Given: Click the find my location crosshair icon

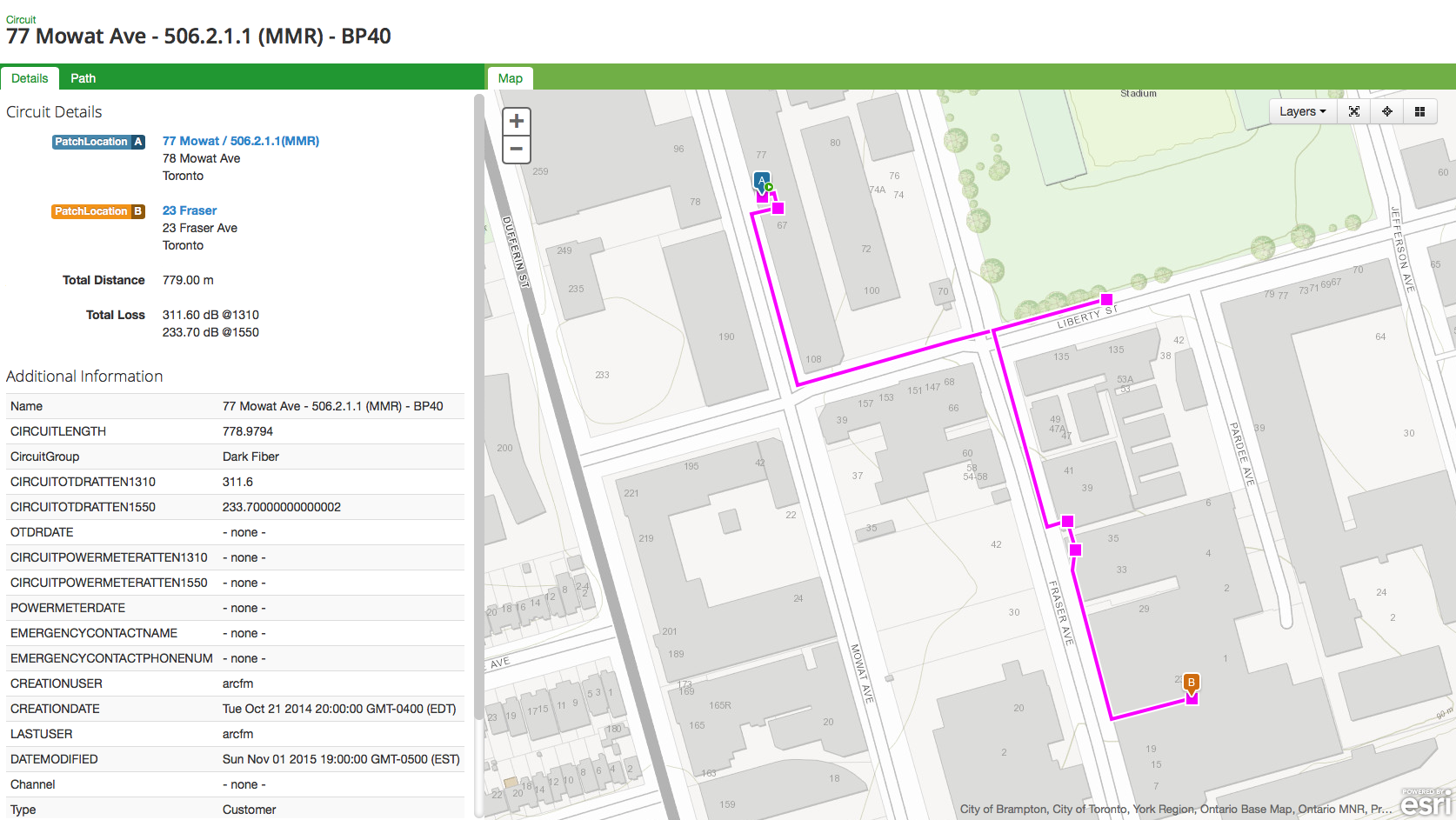Looking at the screenshot, I should (x=1387, y=111).
